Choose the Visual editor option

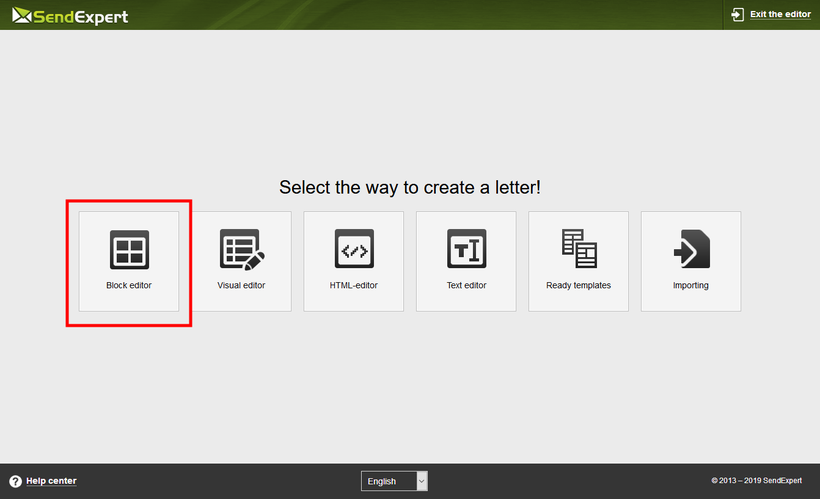[x=242, y=262]
